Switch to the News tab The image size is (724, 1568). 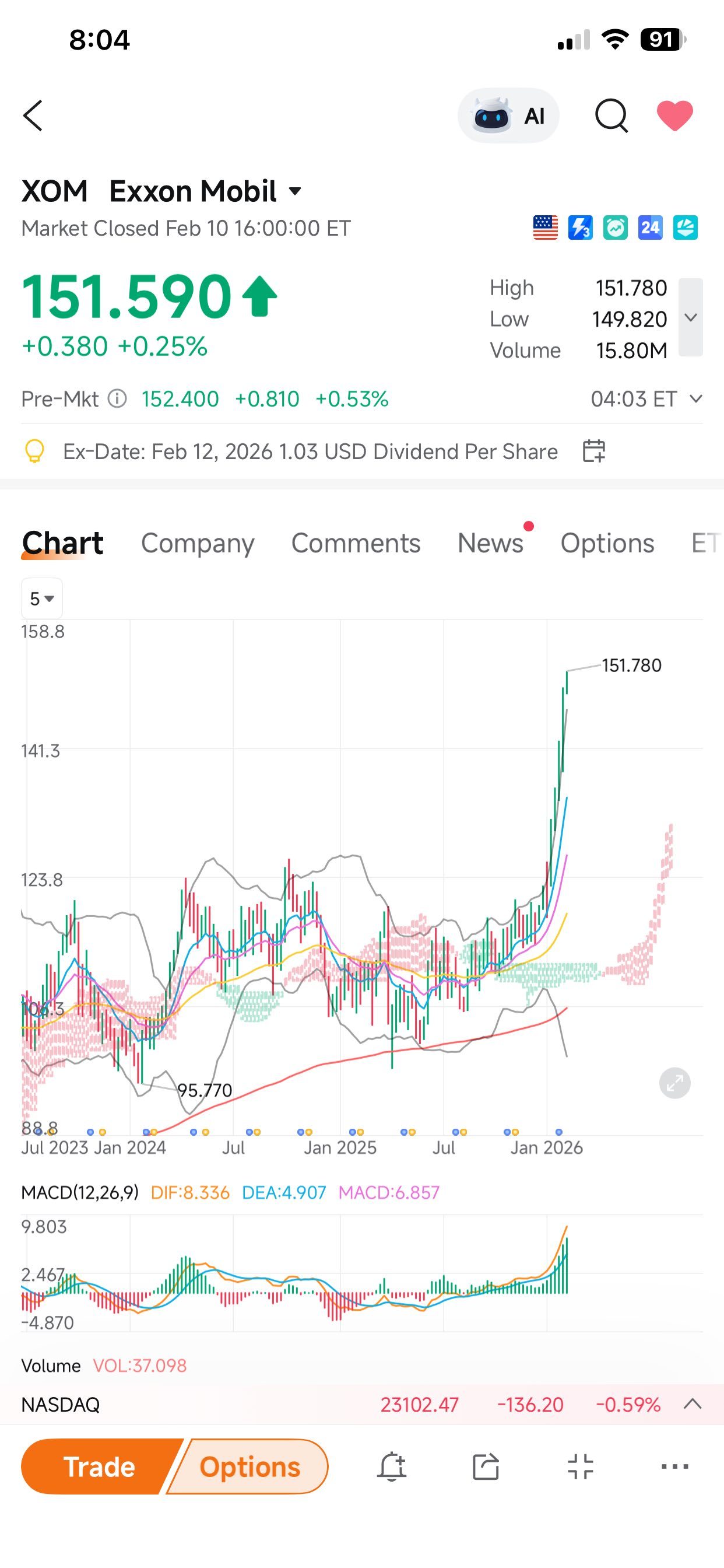click(490, 543)
